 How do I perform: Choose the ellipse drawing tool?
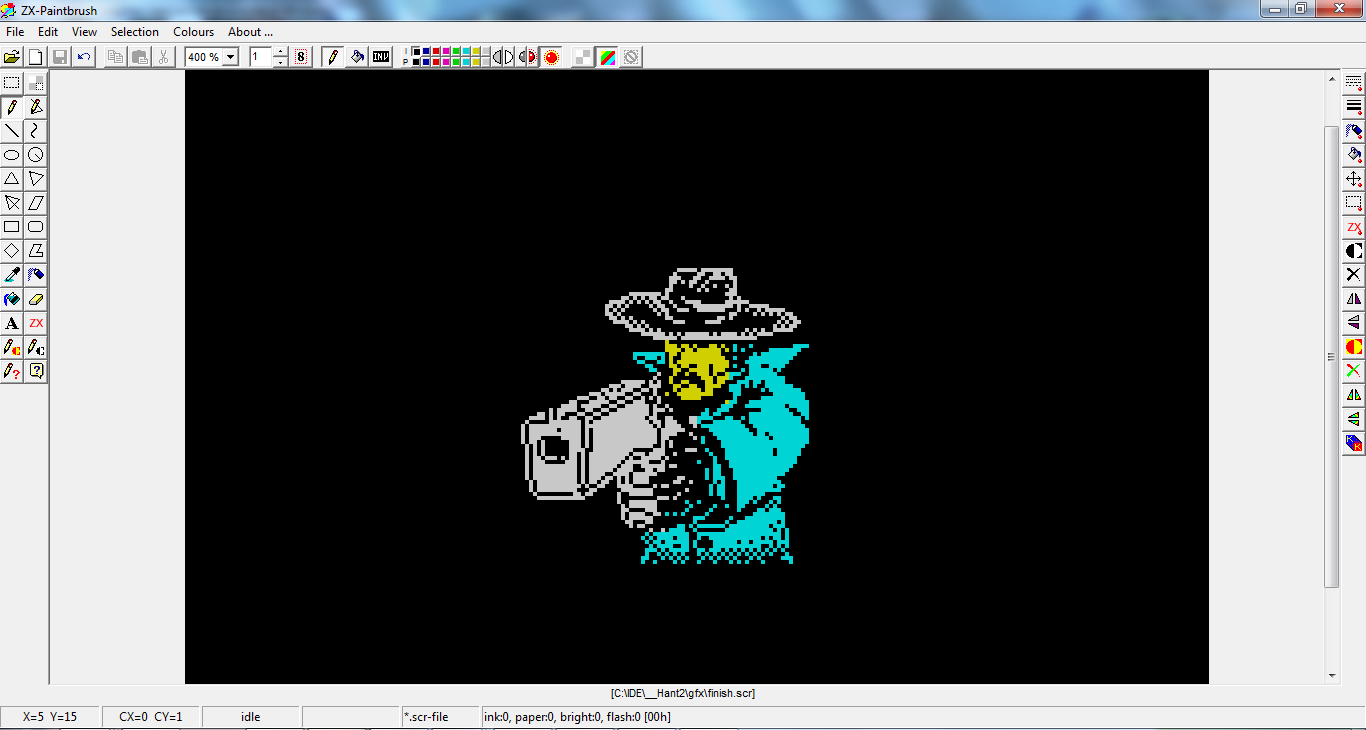(x=12, y=155)
